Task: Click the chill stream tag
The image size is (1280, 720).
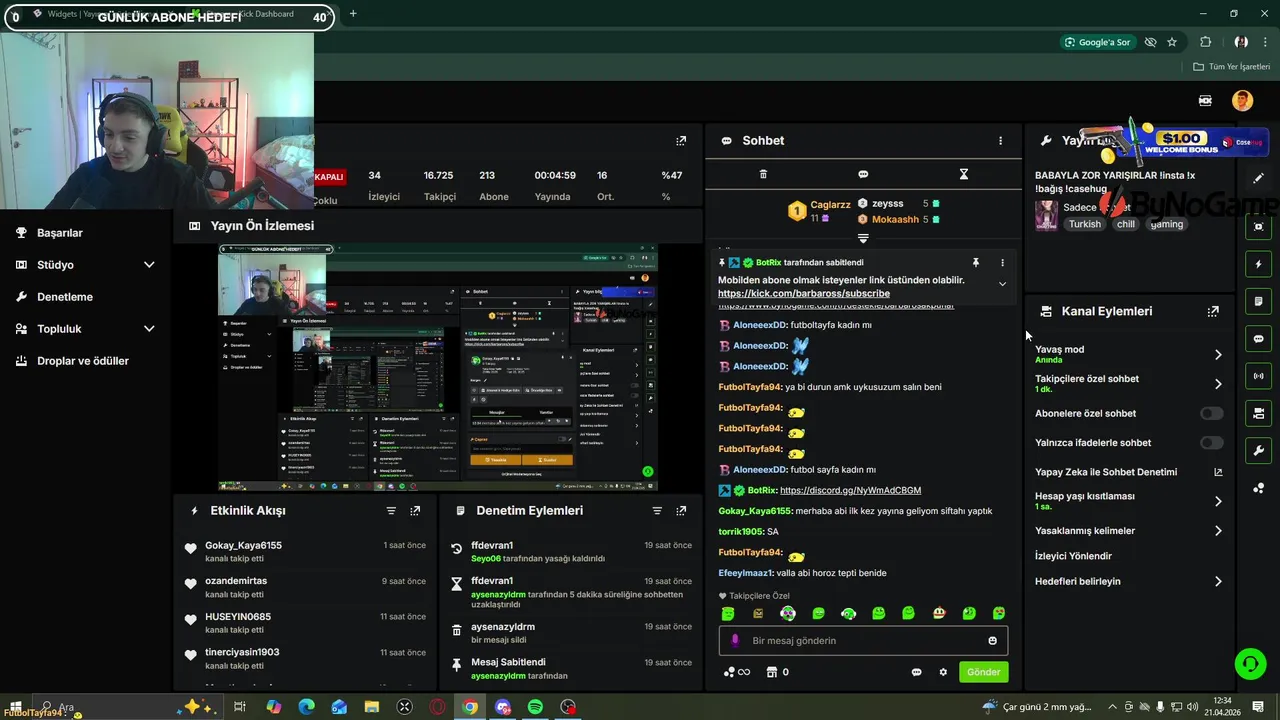Action: click(x=1126, y=224)
